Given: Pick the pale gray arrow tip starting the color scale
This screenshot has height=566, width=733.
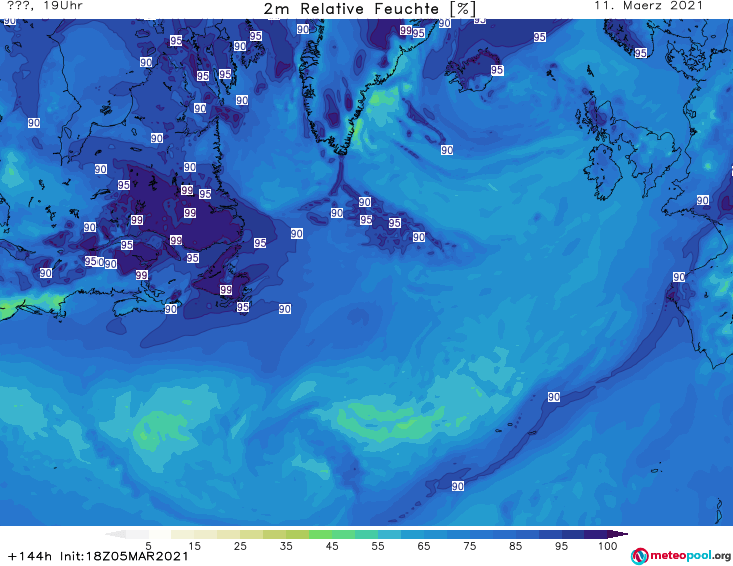Looking at the screenshot, I should coord(115,534).
